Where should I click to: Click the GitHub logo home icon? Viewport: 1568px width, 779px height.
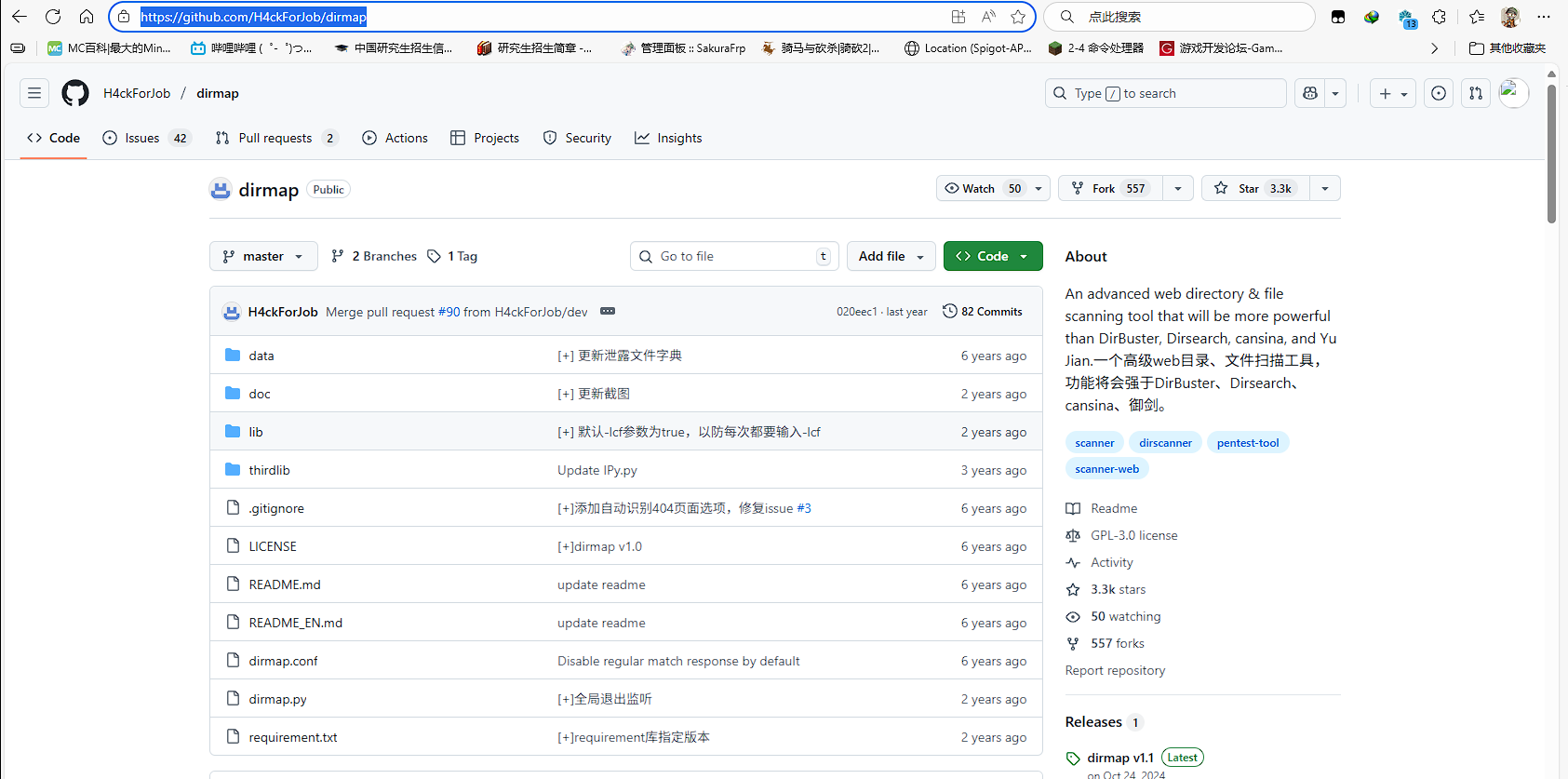[75, 93]
